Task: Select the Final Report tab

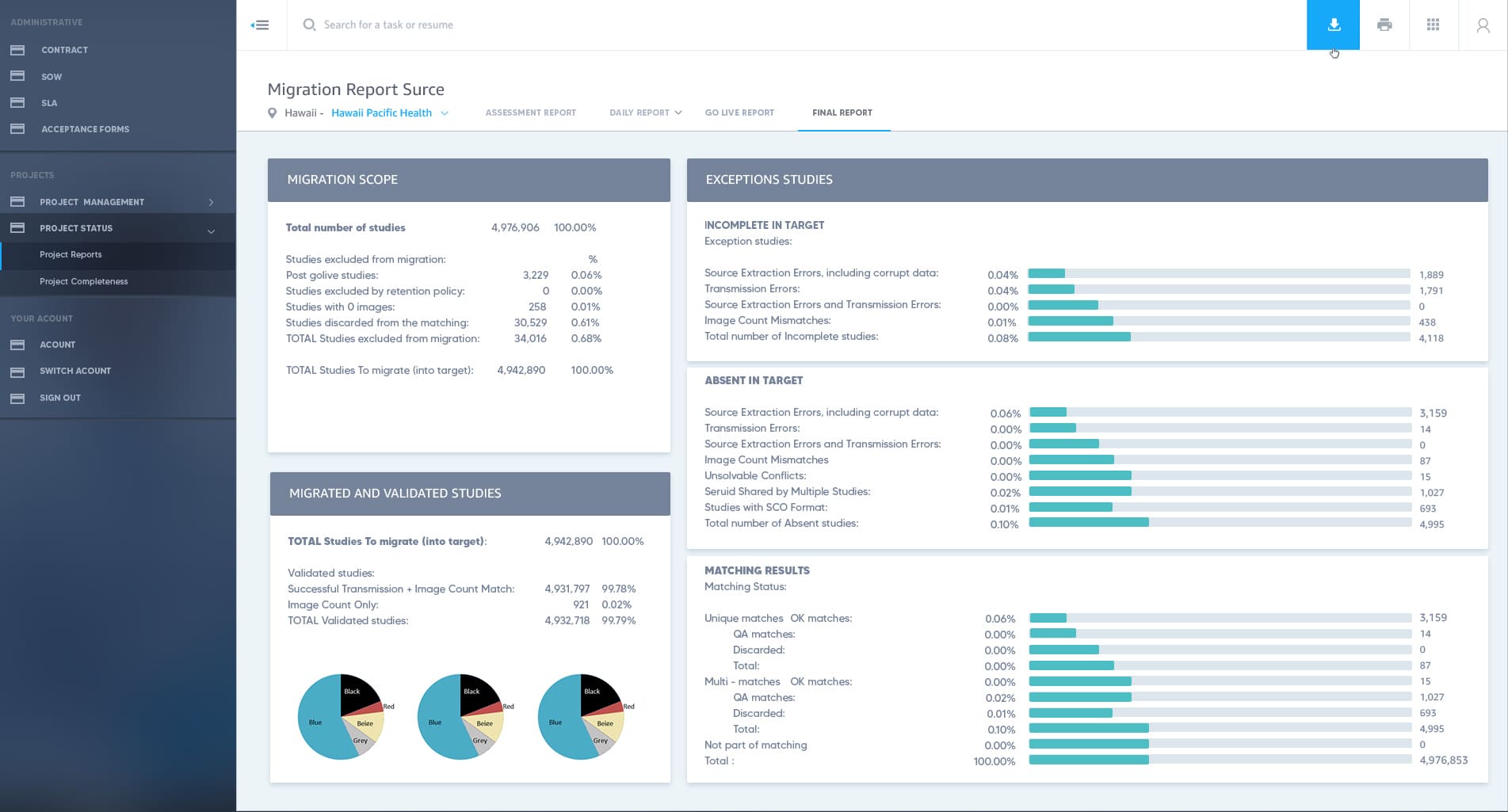Action: click(x=842, y=112)
